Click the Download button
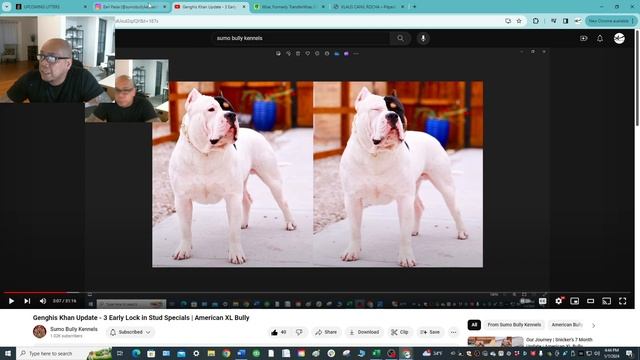 coord(364,332)
